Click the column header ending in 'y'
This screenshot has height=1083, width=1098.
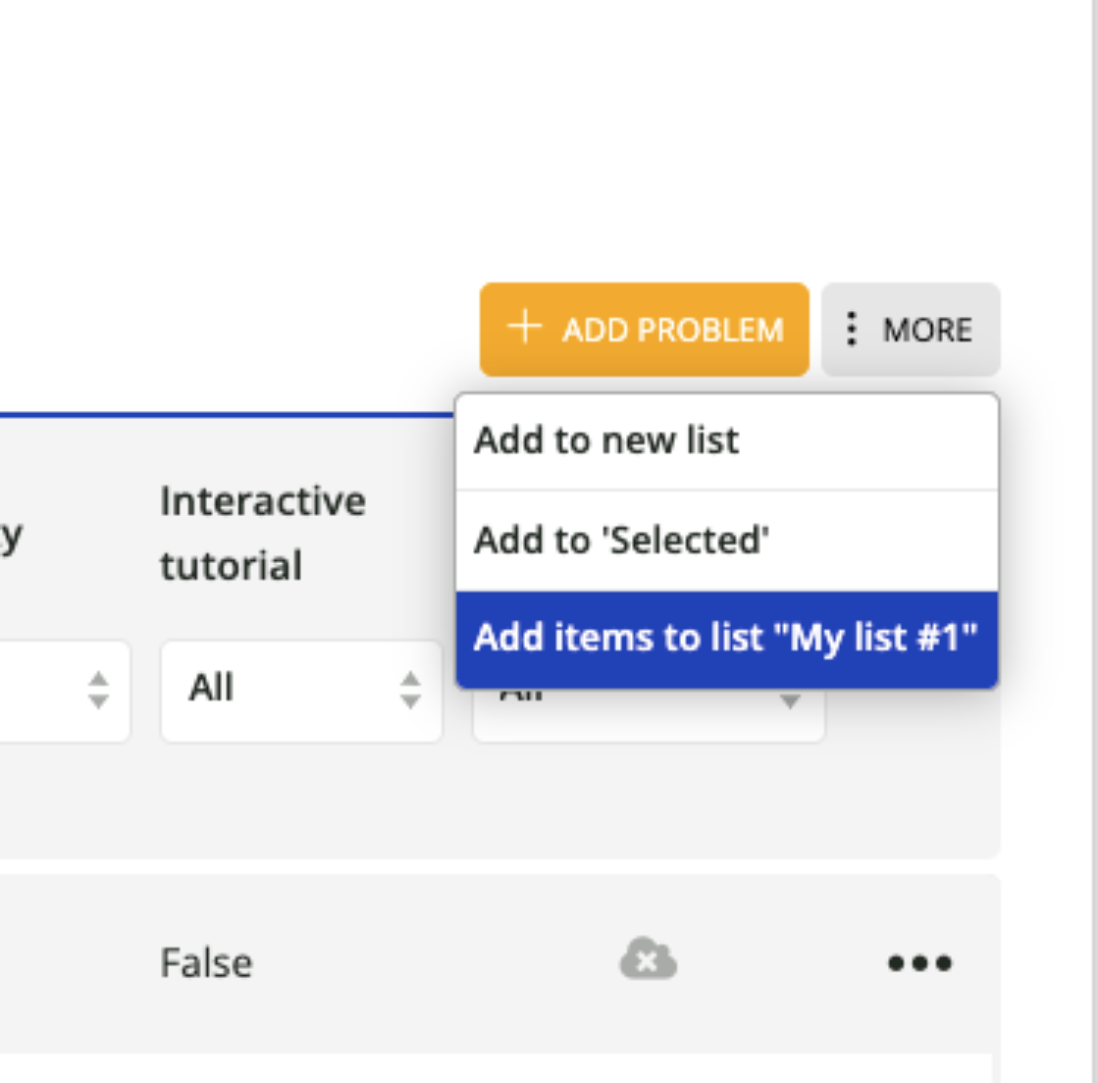pos(11,538)
